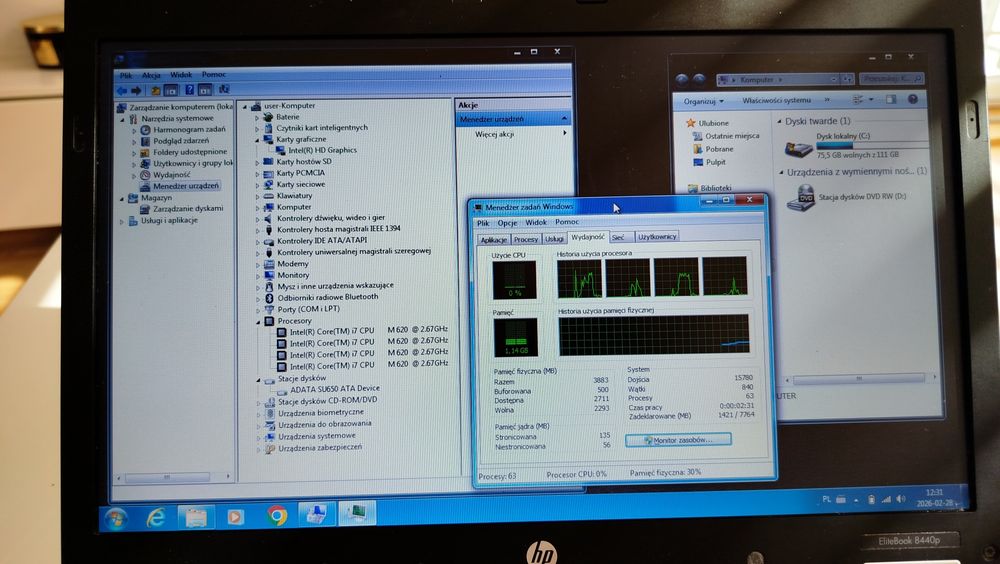Collapse Dyski twarde group header

click(x=780, y=121)
